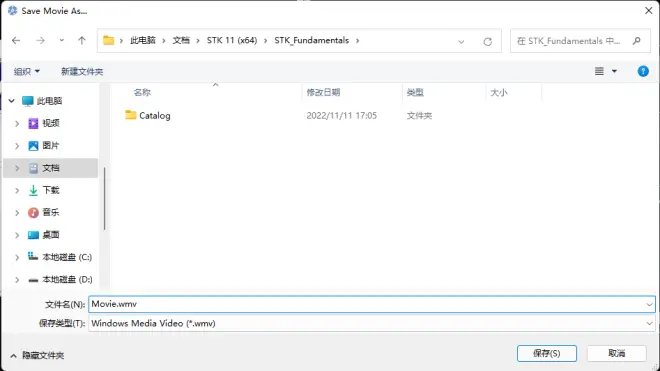Click the Catalog row's 文件夹 type cell
The height and width of the screenshot is (371, 660).
tap(419, 115)
